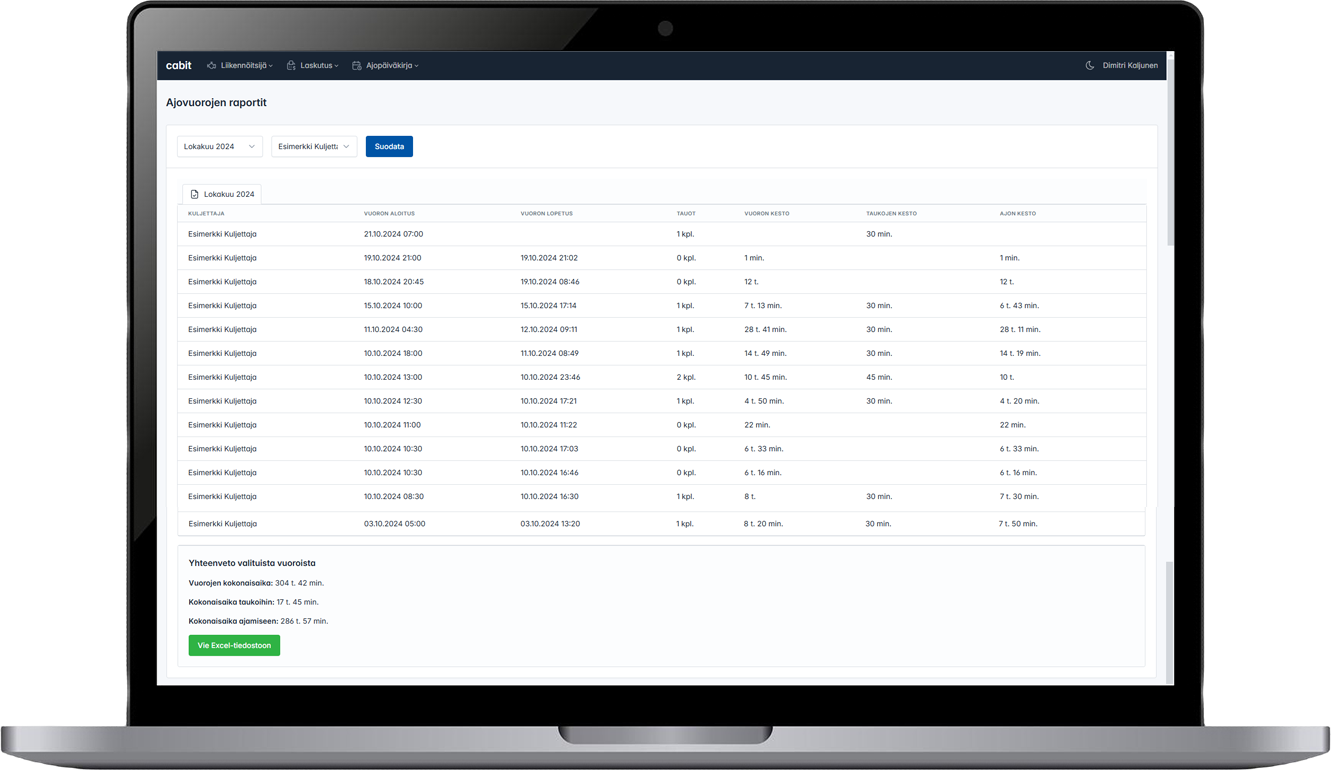Open Dimitri Kaljunen user profile

[x=1130, y=66]
